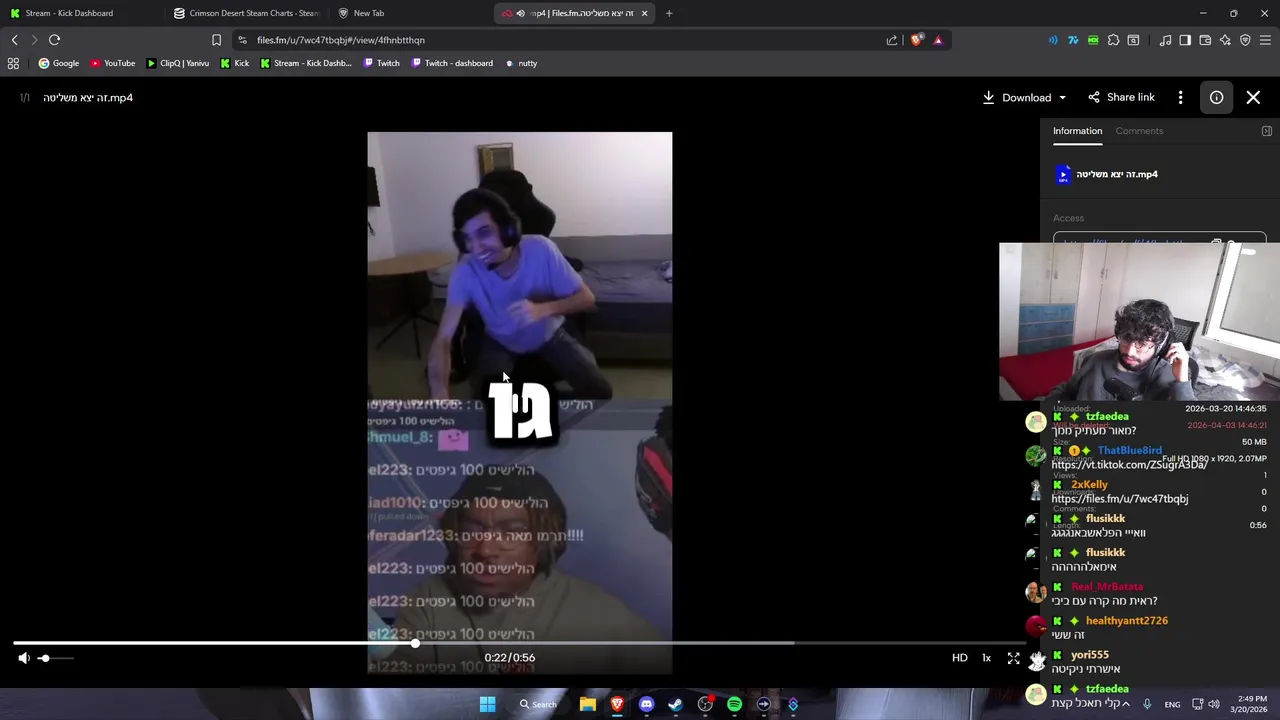Viewport: 1280px width, 720px height.
Task: Click the Brave VPN shield icon
Action: (1245, 40)
